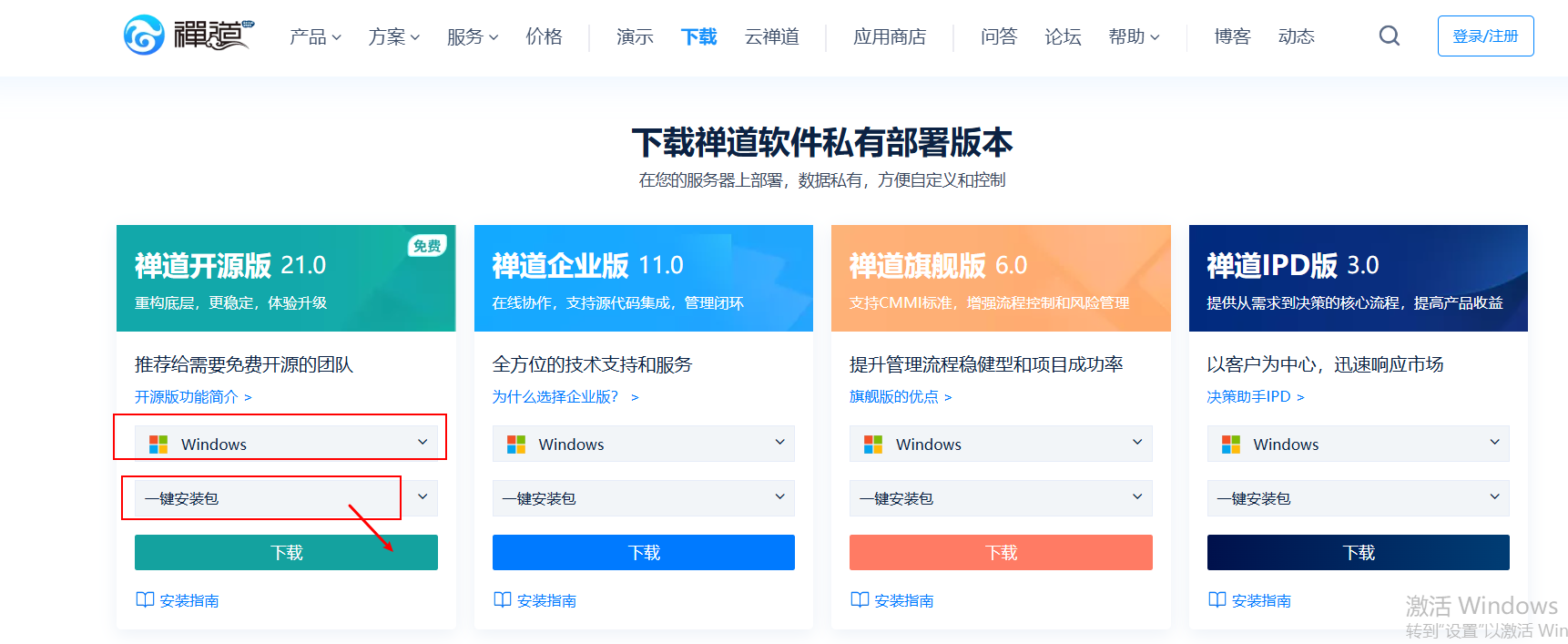Viewport: 1568px width, 644px height.
Task: Click the Windows logo in the flagship OS selector
Action: (x=873, y=444)
